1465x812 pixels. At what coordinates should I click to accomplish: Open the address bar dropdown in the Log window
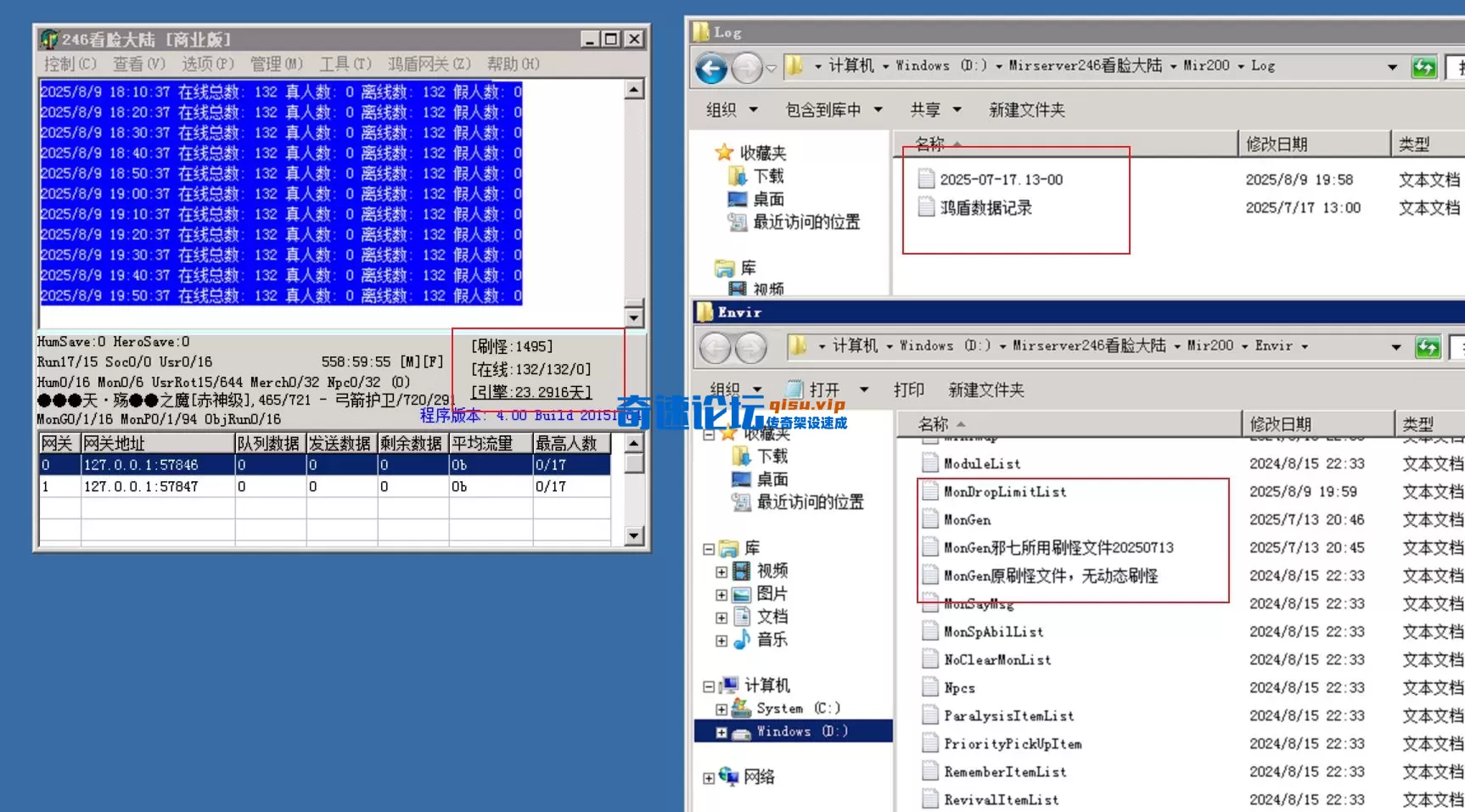pos(1392,65)
